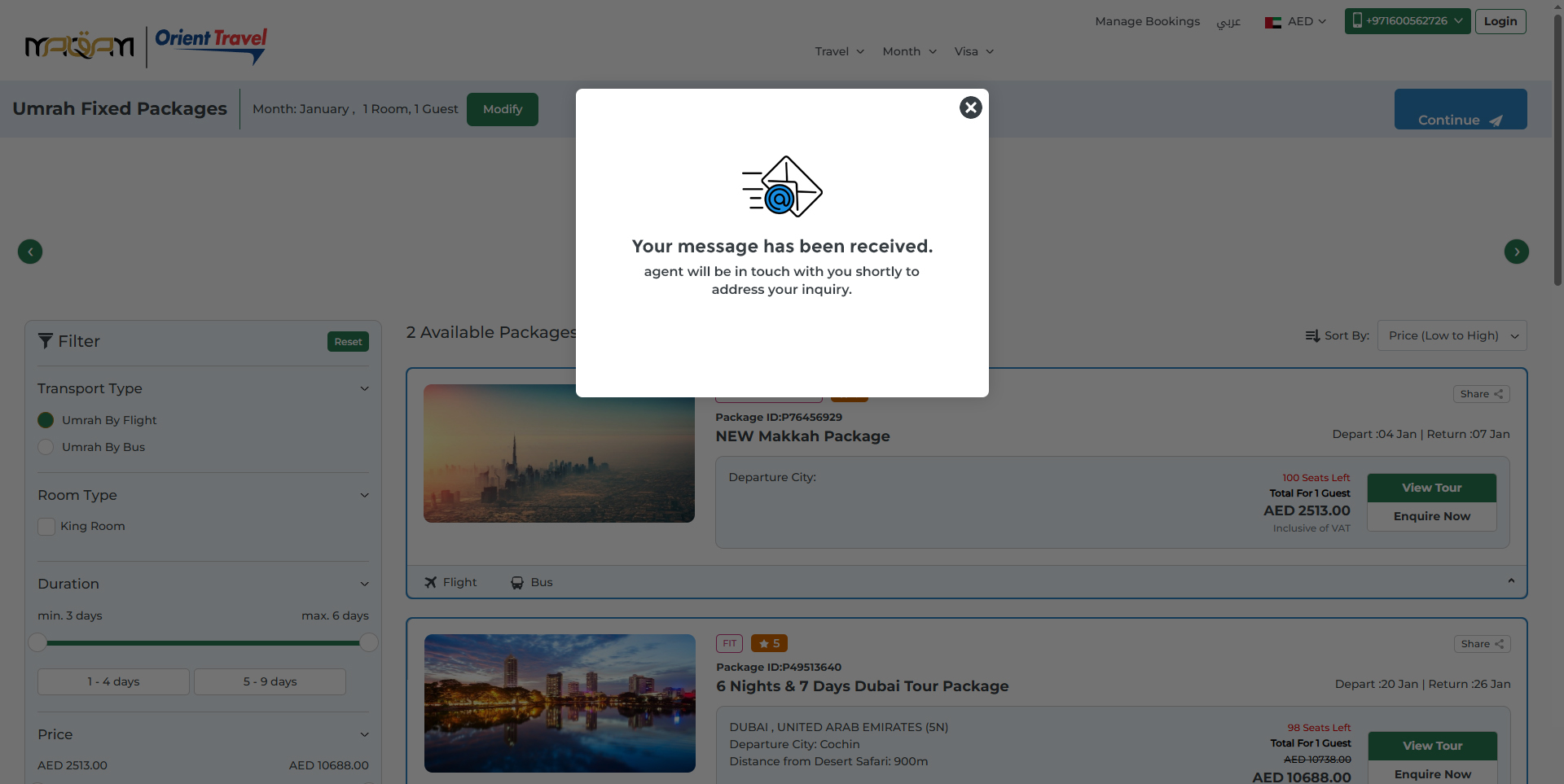Click the next carousel arrow

(x=1516, y=252)
